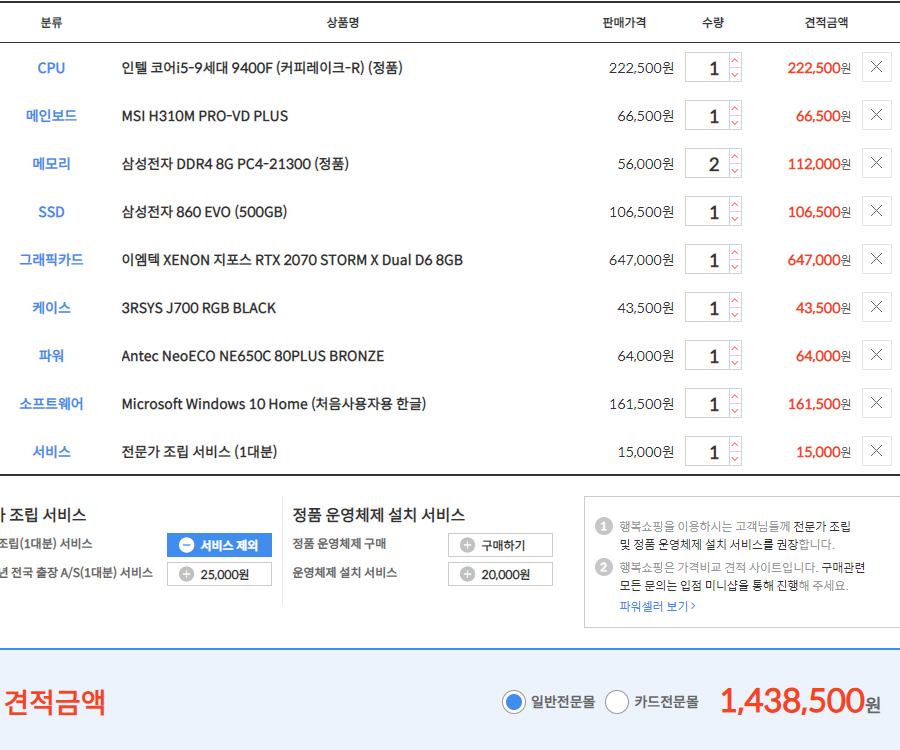Select the 일반전문몰 radio option
Screen dimensions: 900x750
pyautogui.click(x=514, y=701)
